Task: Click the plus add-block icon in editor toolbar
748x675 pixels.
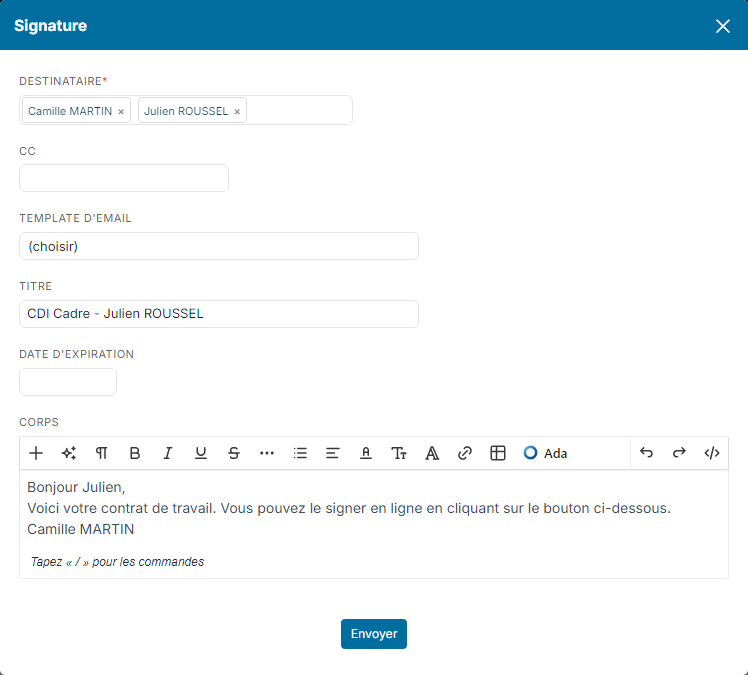Action: click(x=36, y=453)
